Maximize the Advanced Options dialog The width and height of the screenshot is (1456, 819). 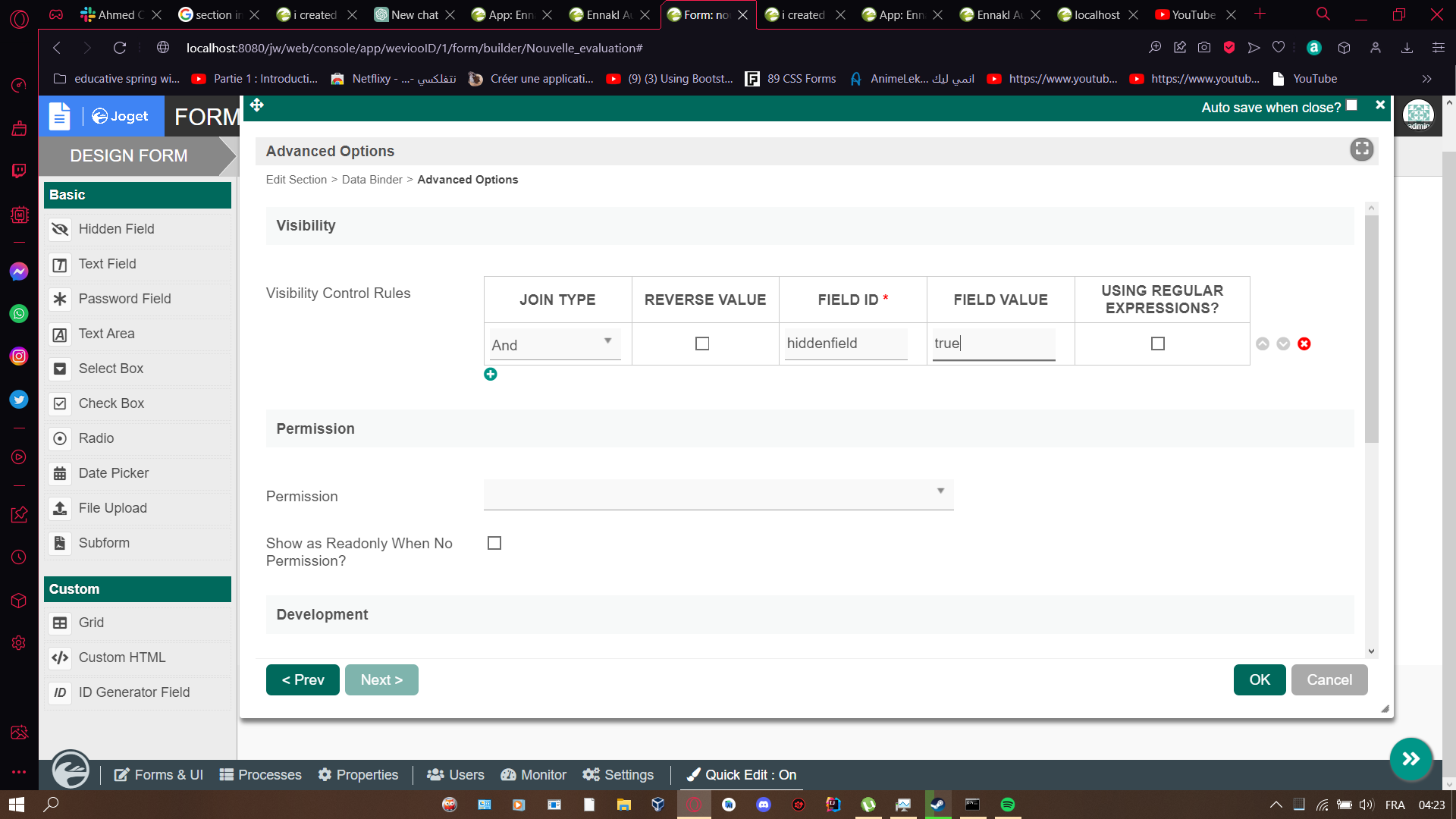[1362, 149]
